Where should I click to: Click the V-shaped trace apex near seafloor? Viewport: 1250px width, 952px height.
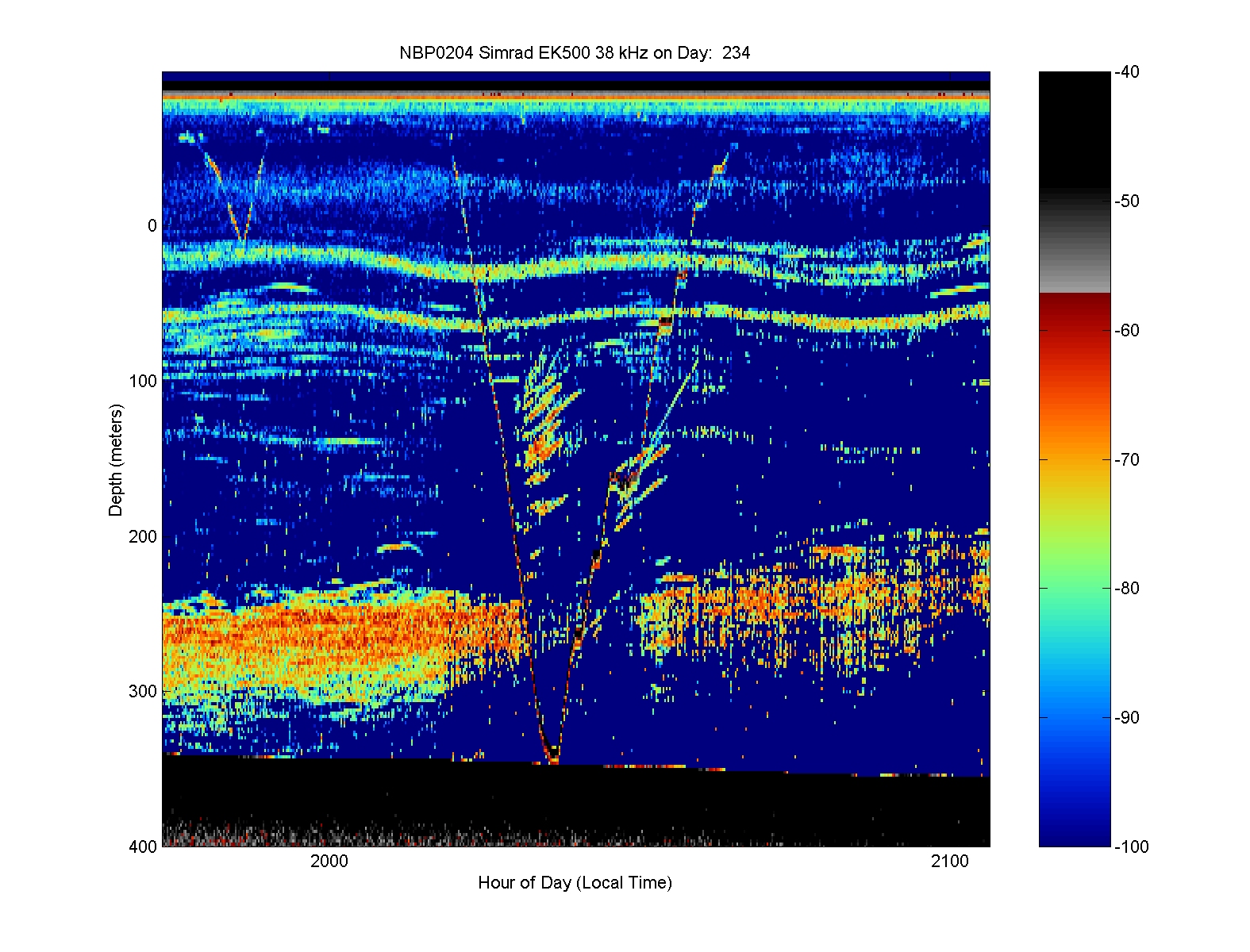[x=552, y=755]
